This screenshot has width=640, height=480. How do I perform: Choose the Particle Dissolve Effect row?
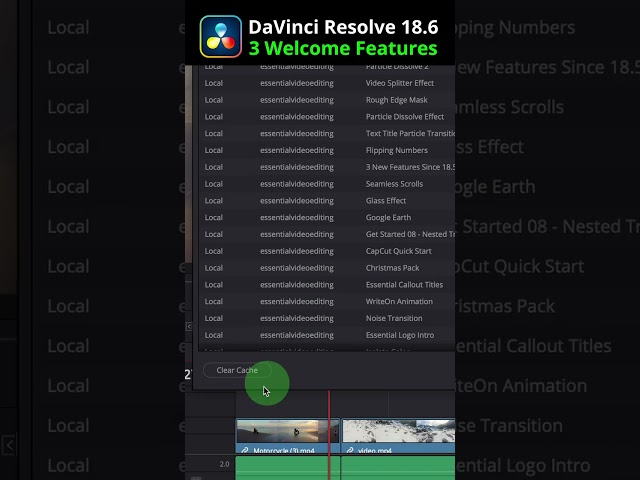click(x=327, y=116)
